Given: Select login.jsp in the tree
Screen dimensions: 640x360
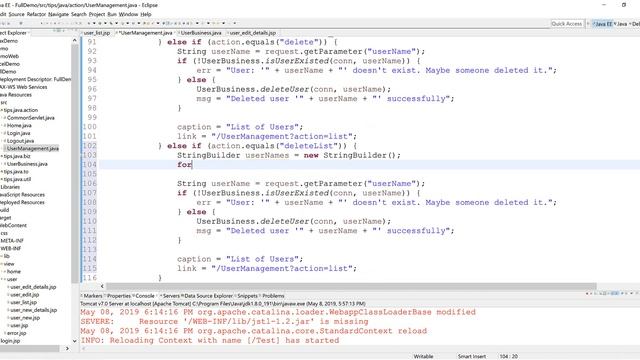Looking at the screenshot, I should click(x=11, y=341).
